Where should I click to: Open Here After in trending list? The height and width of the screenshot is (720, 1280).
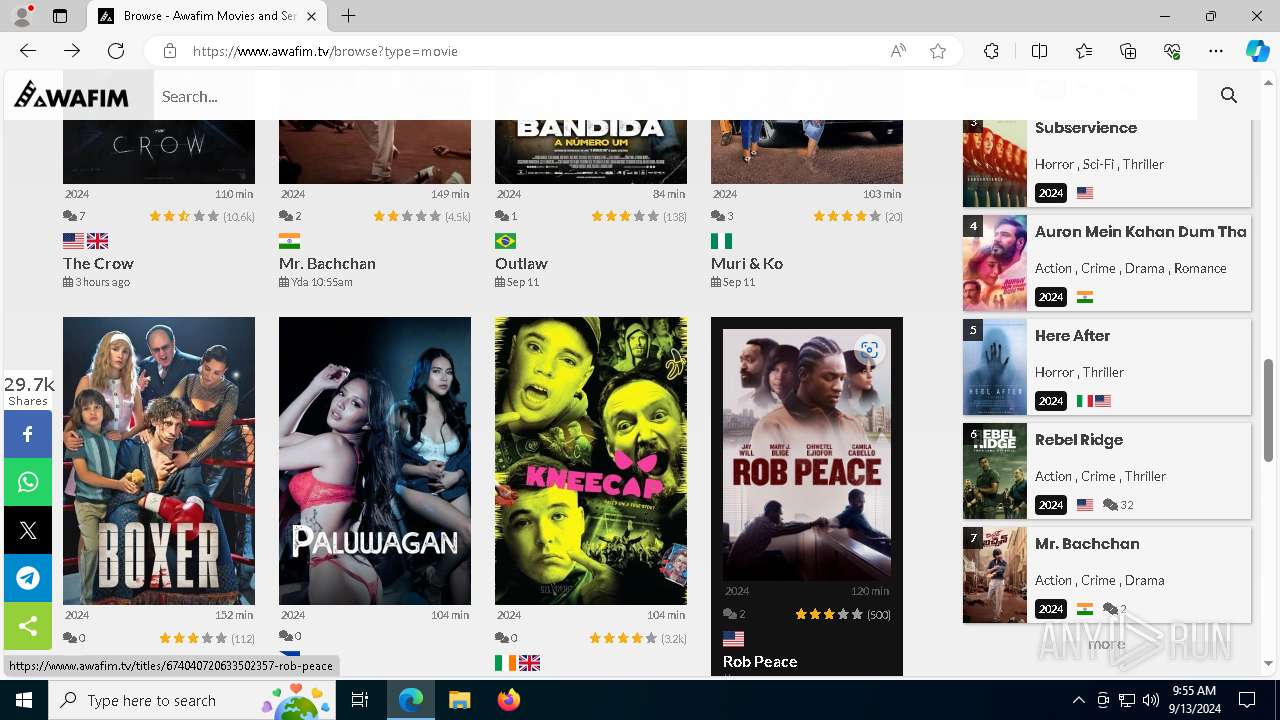[x=1072, y=336]
